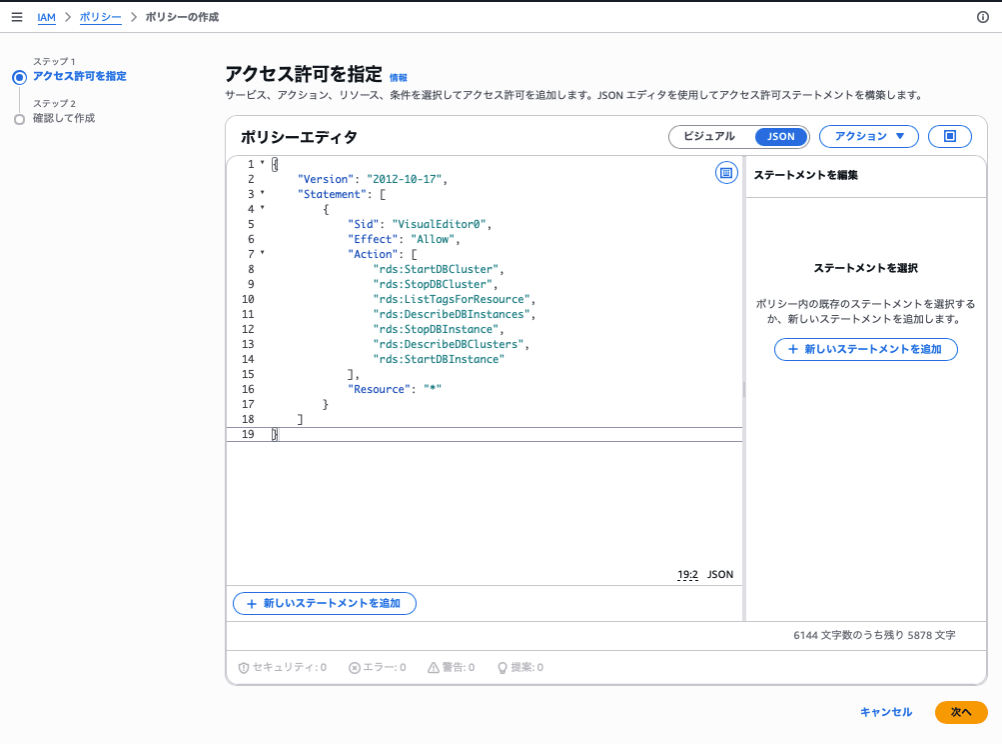
Task: Open the 提案 findings indicator
Action: pos(520,667)
